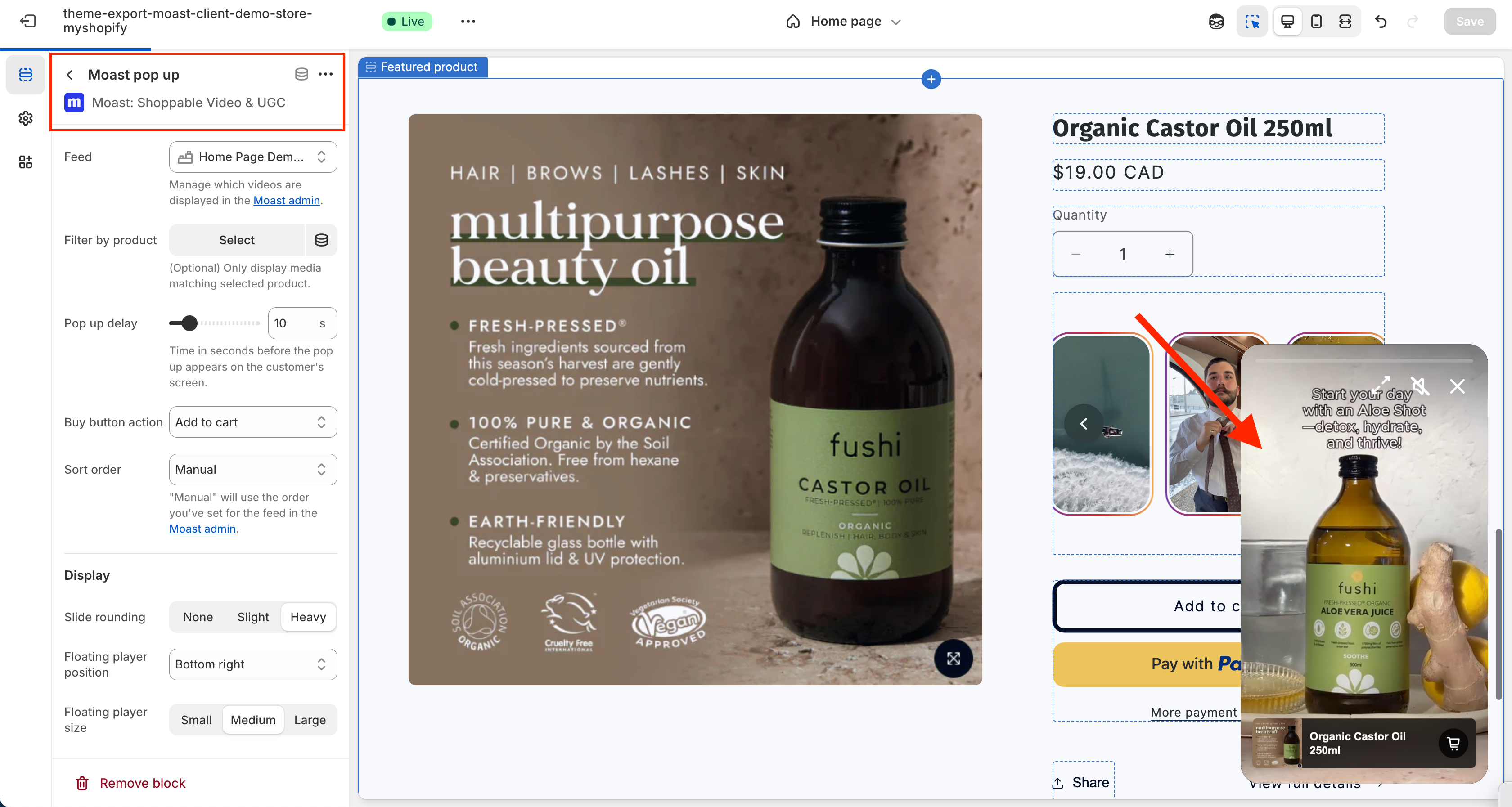Click the Save button

tap(1469, 22)
